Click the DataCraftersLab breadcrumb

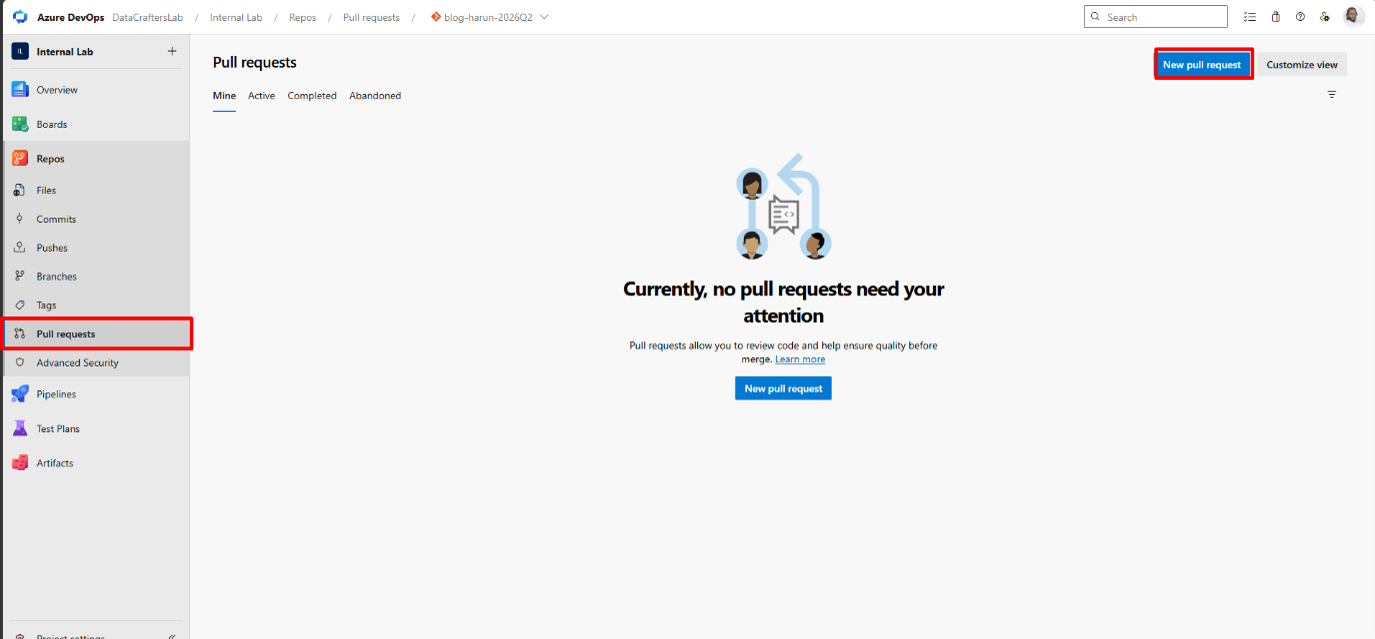(147, 17)
